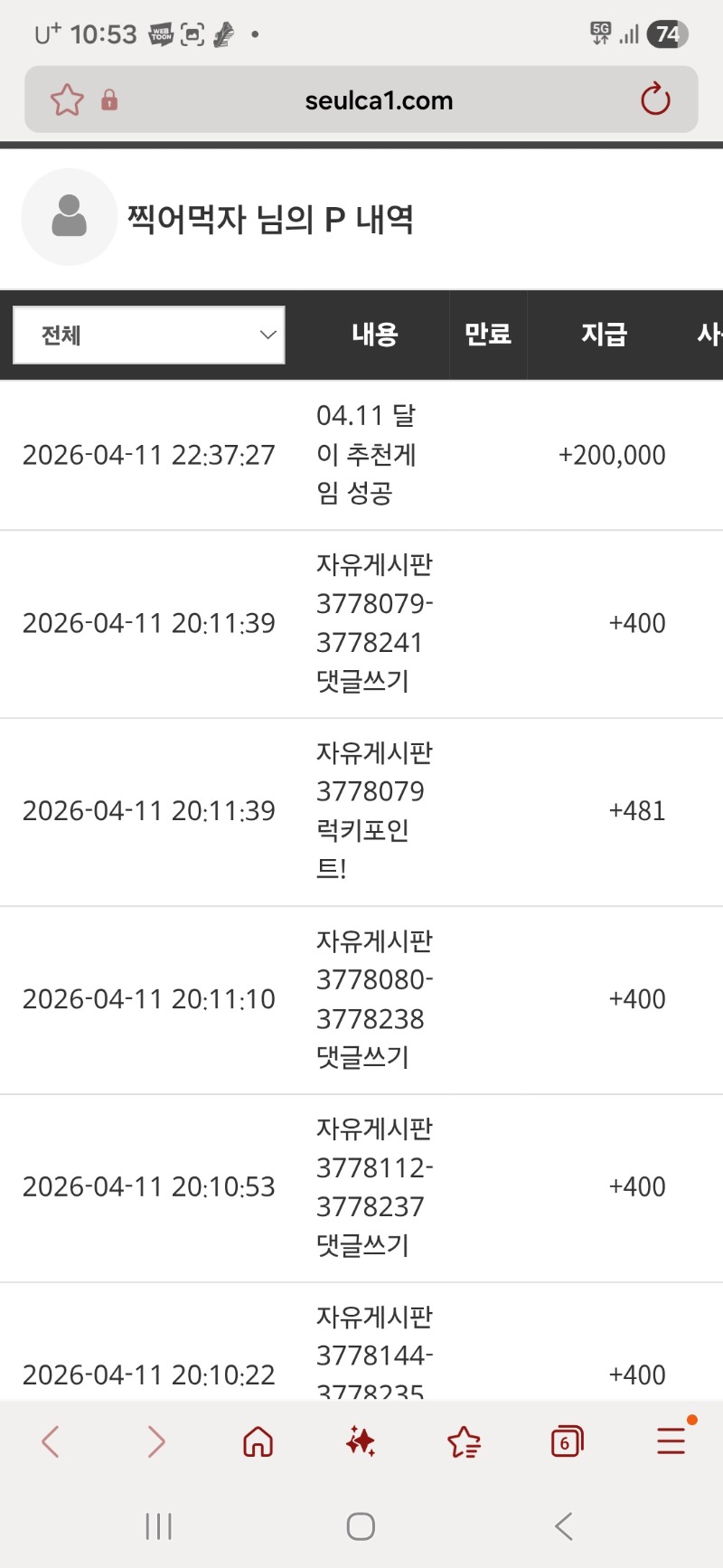Open the 3778079 럭키포인트 entry

[374, 810]
